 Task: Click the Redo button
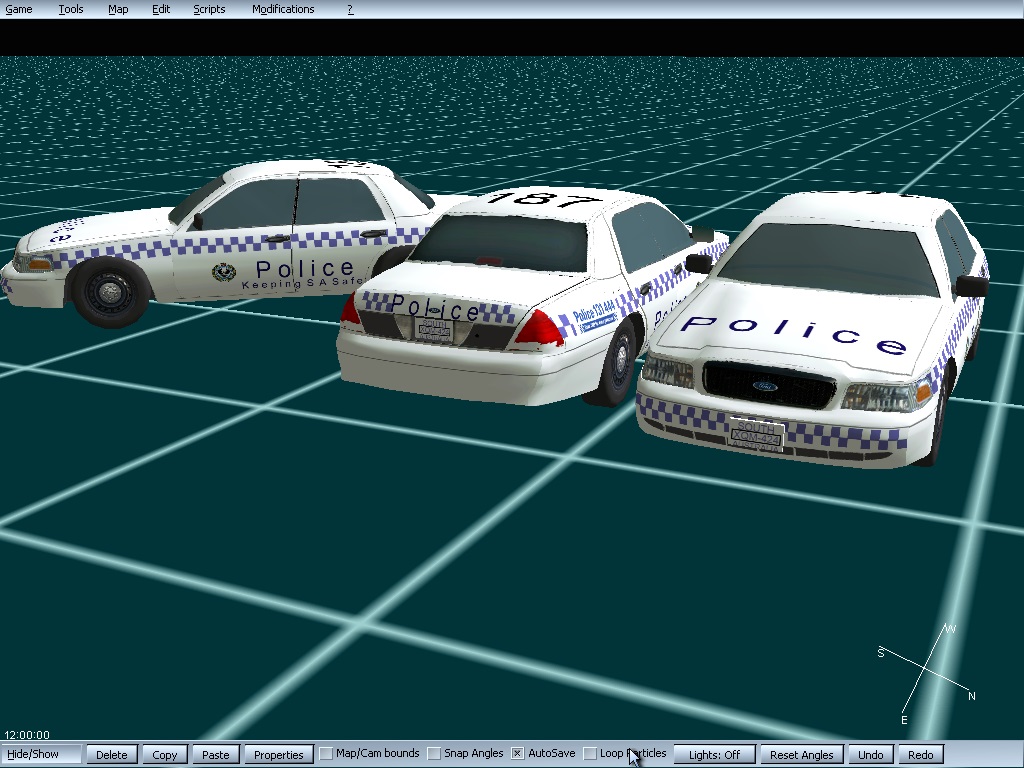click(920, 754)
